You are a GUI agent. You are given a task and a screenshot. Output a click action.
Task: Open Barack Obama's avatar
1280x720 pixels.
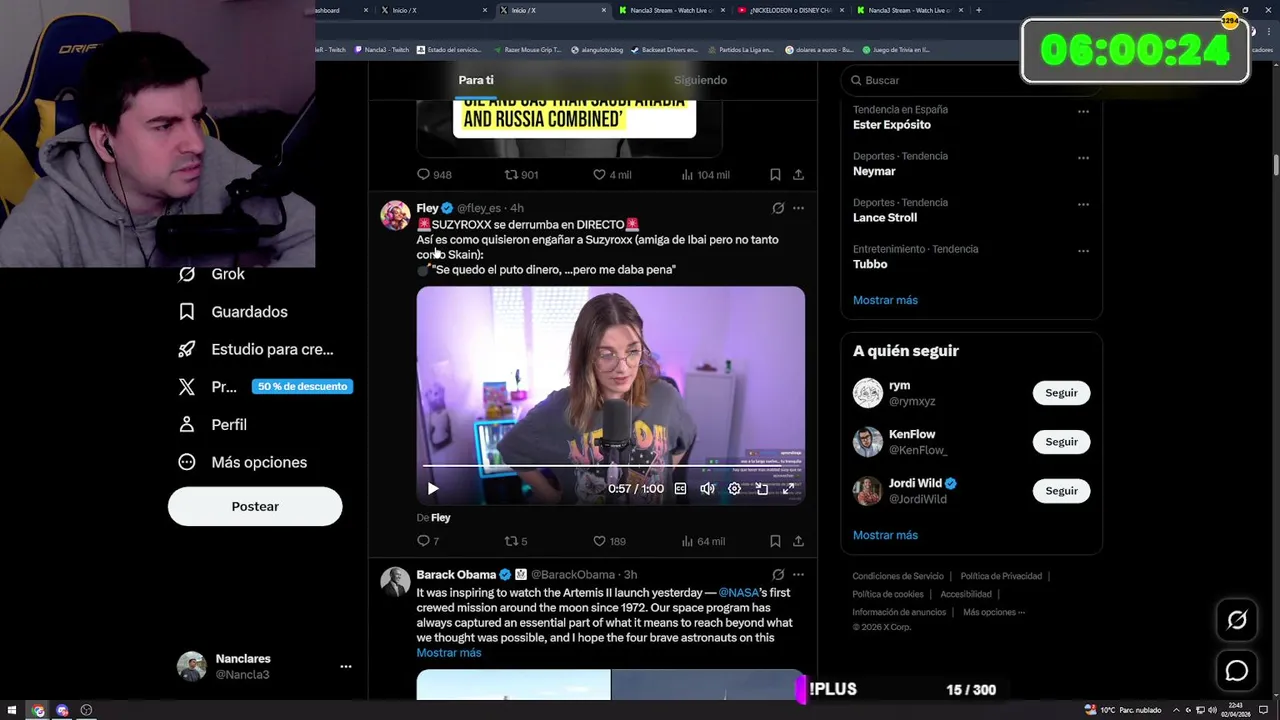pos(395,582)
